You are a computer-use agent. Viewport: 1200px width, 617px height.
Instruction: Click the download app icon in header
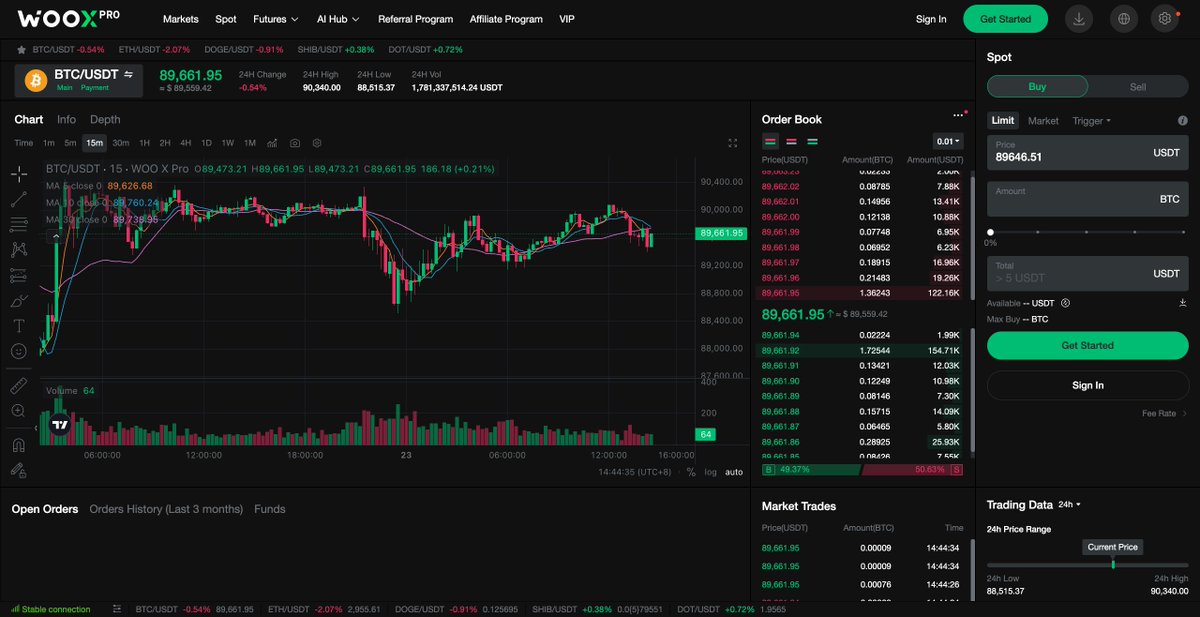1078,18
